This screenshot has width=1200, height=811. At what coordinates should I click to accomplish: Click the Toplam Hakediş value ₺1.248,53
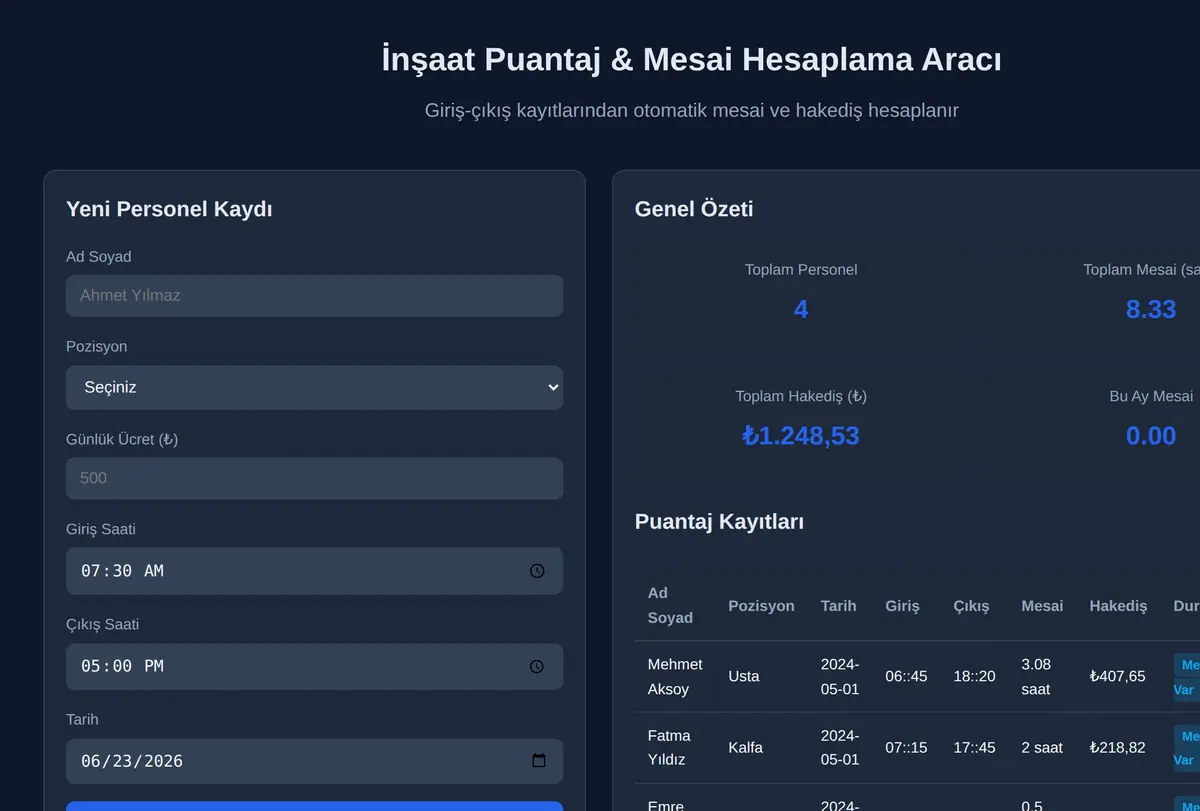(x=801, y=436)
